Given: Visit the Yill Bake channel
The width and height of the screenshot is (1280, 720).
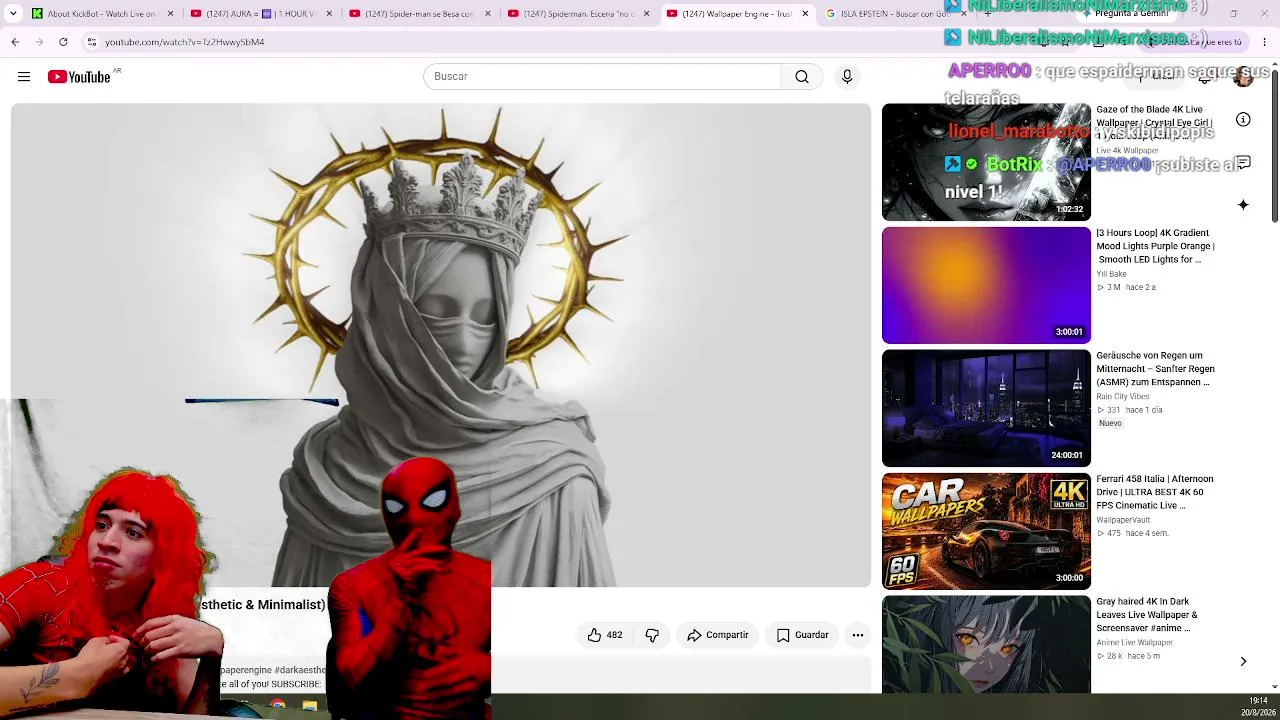Looking at the screenshot, I should tap(1112, 274).
